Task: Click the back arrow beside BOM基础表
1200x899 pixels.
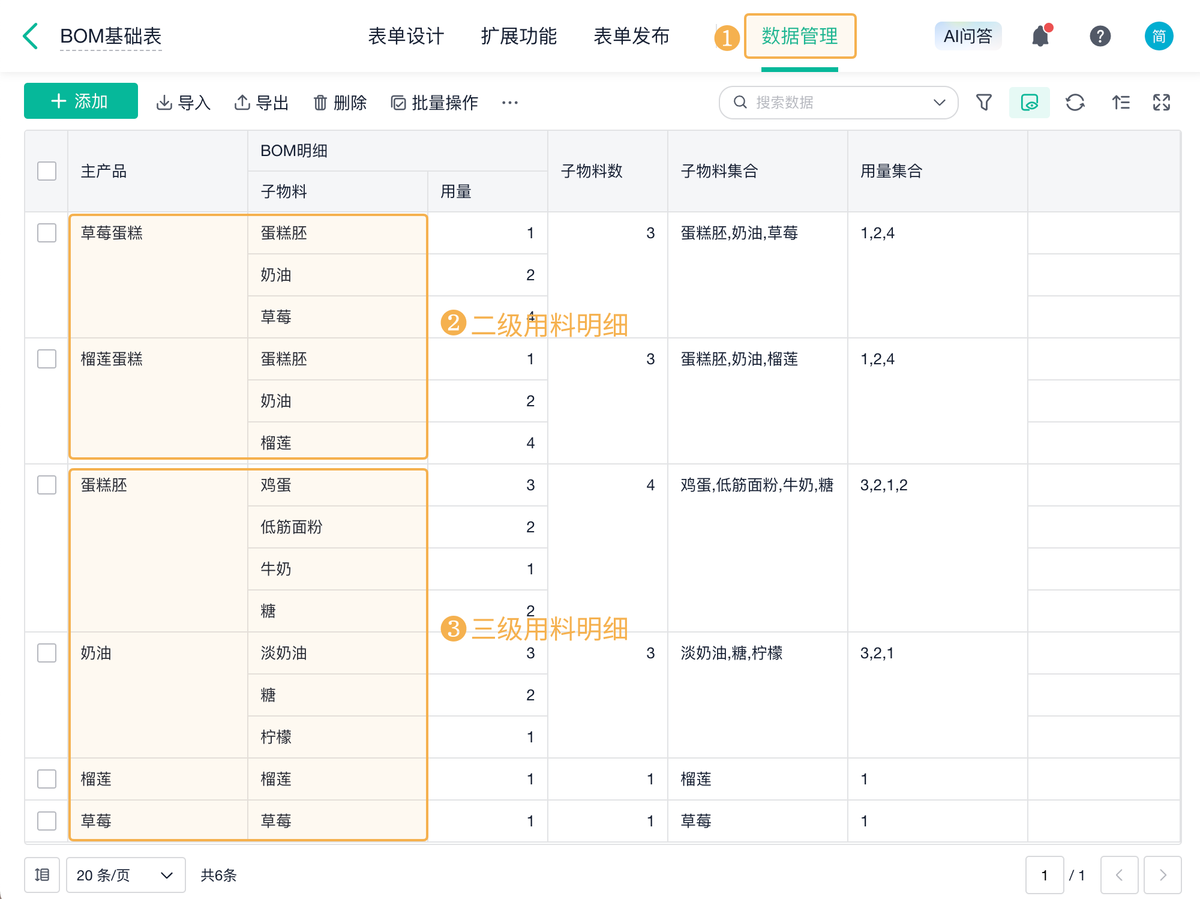Action: (31, 37)
